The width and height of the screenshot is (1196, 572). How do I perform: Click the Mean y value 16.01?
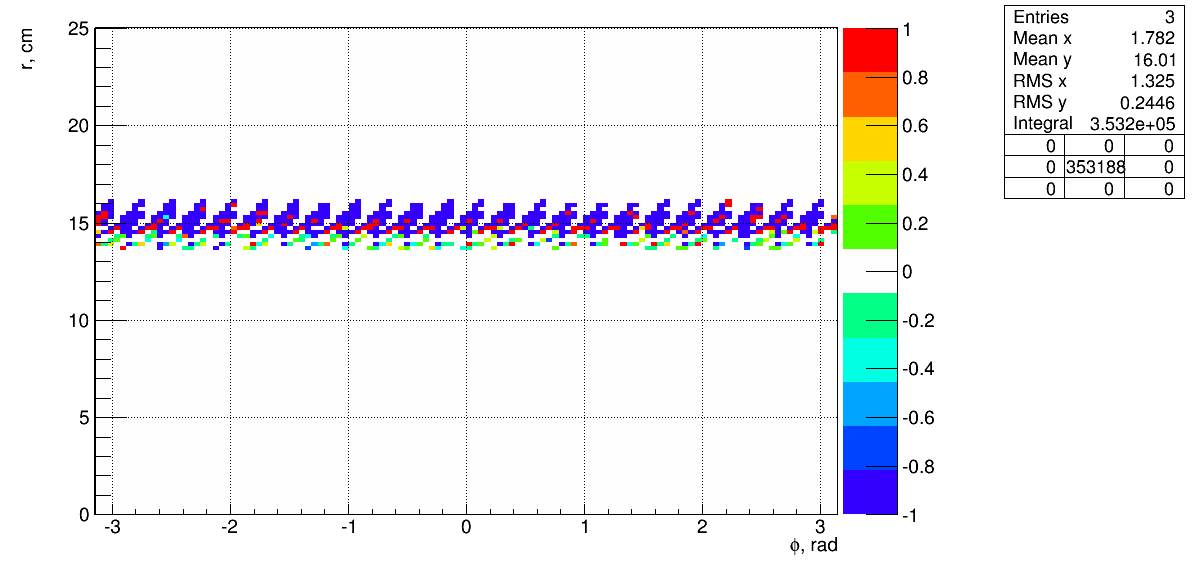(1155, 59)
